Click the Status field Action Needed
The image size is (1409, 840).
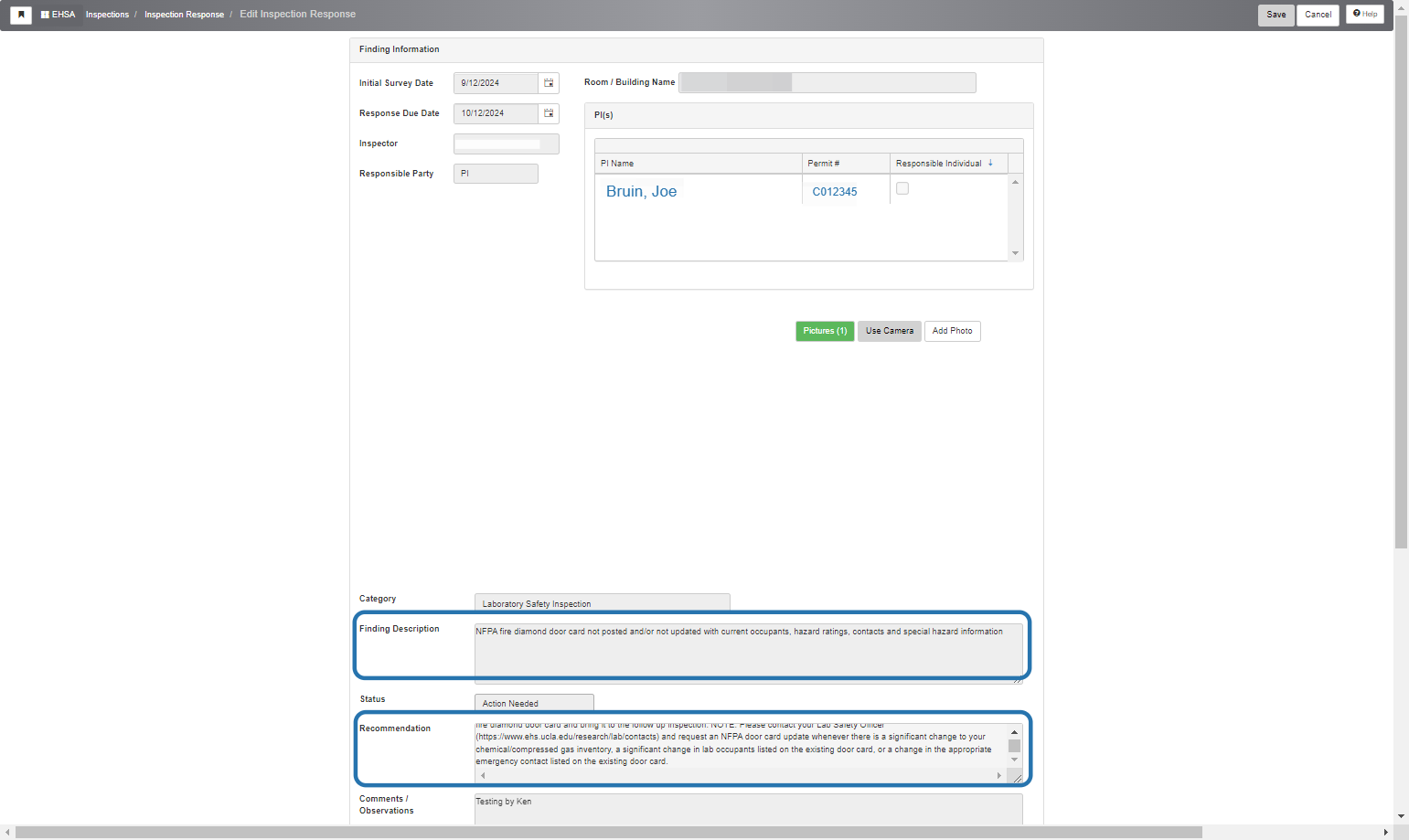coord(534,703)
